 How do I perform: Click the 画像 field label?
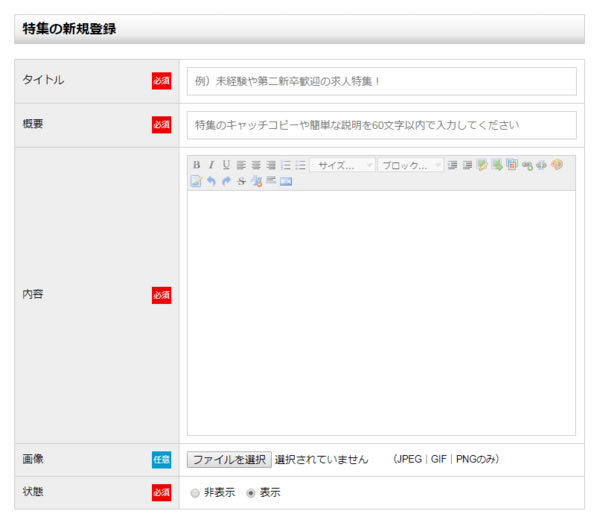(33, 458)
